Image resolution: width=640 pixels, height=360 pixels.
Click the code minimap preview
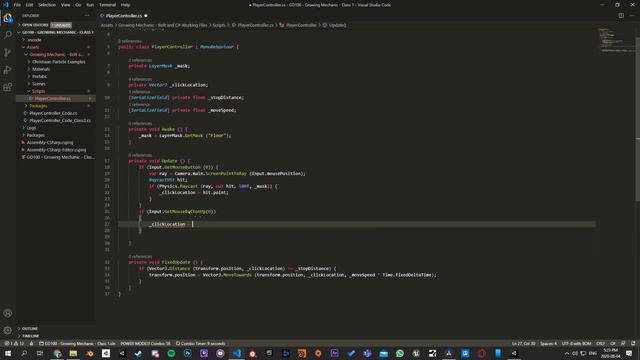(616, 41)
